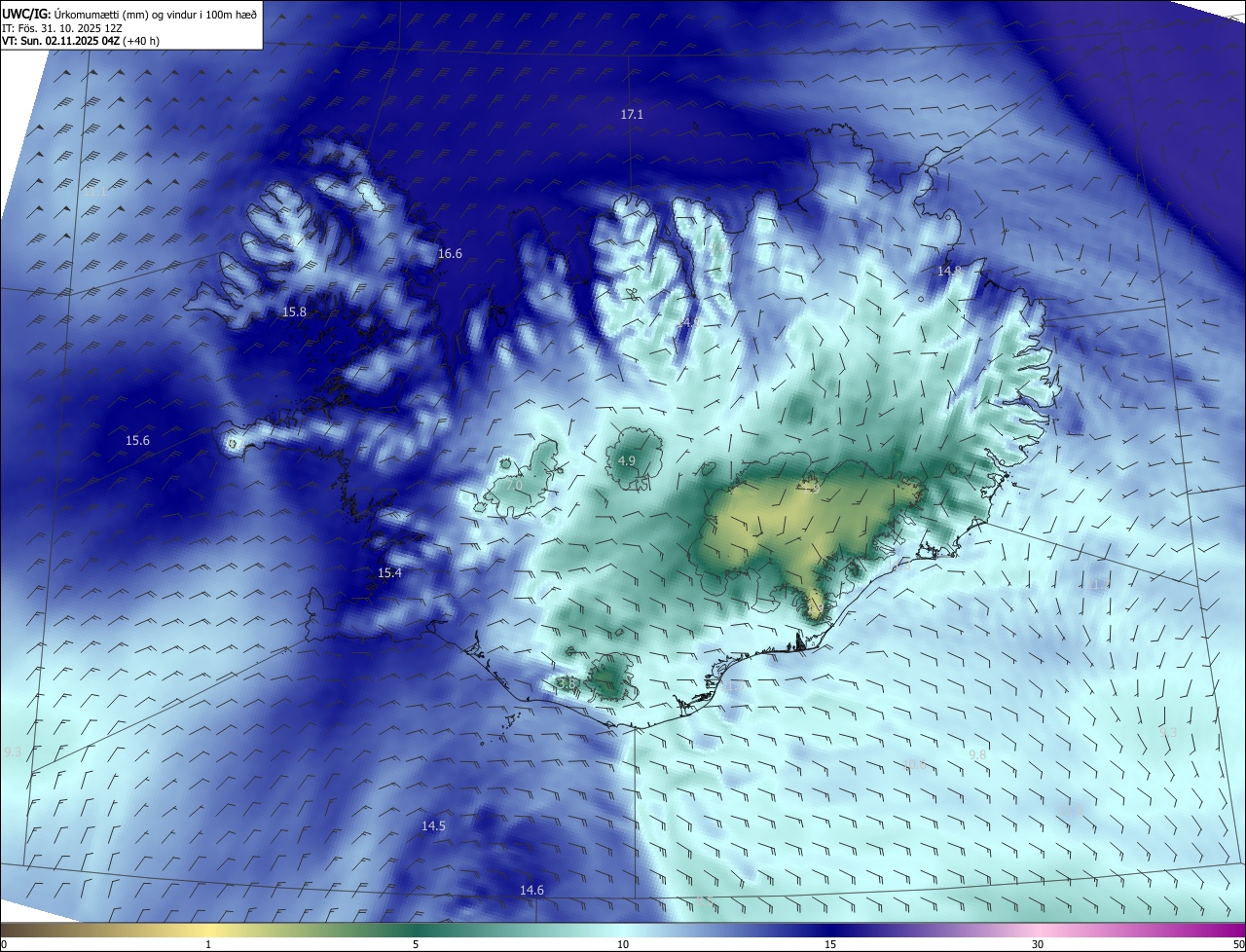Click the 14.6 value label

[531, 891]
